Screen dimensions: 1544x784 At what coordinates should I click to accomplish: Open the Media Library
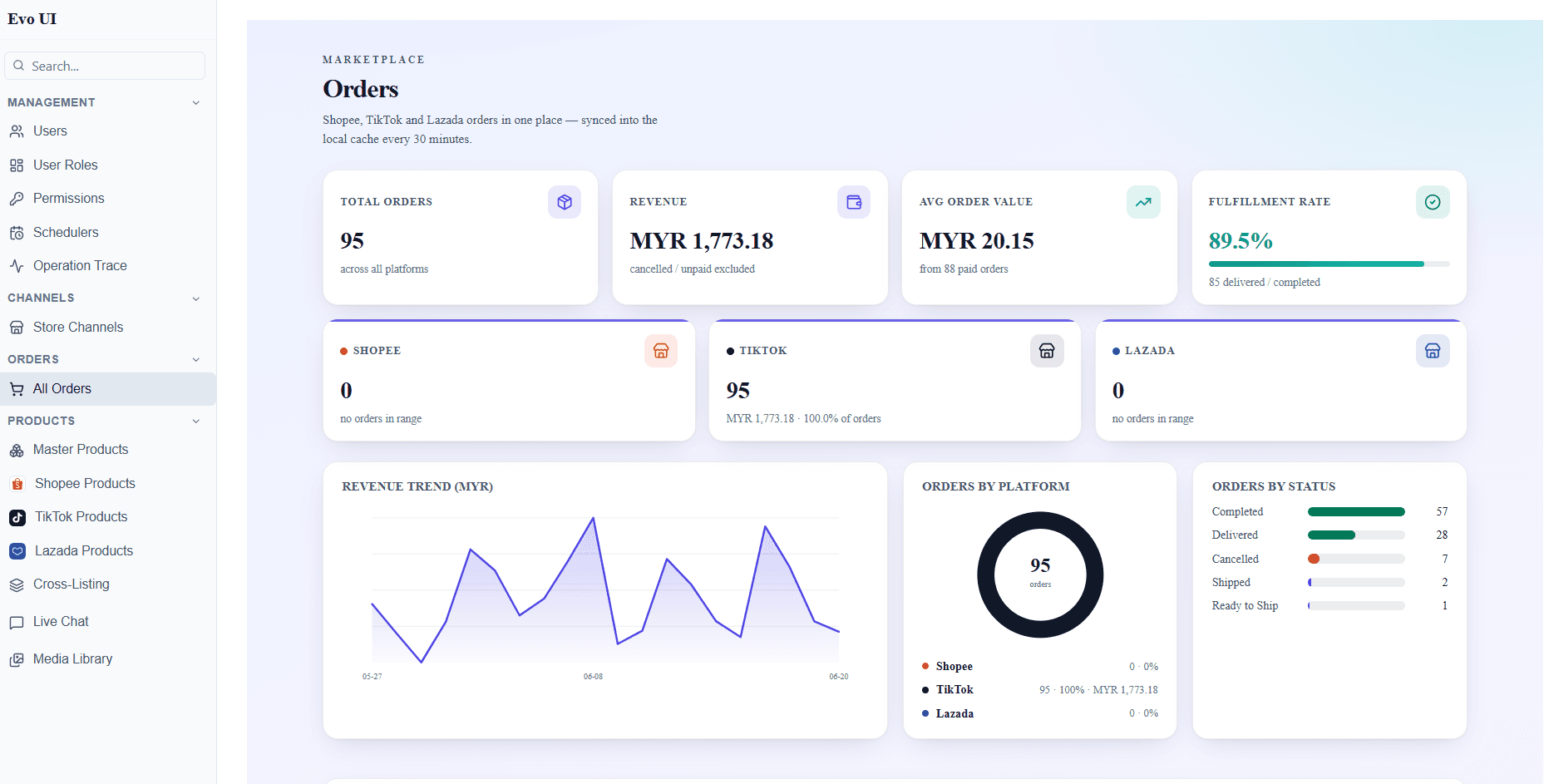[x=108, y=659]
